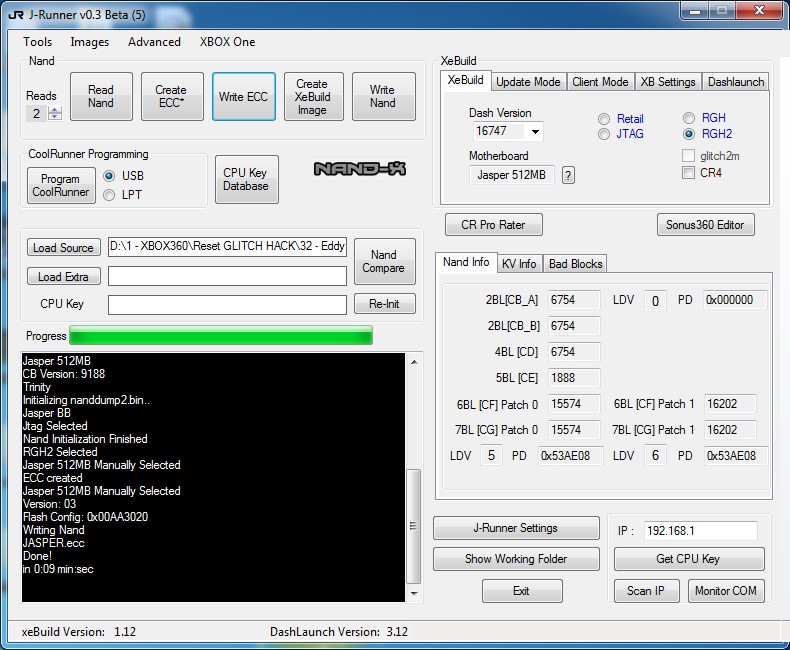Open the CR Pro Rater
Image resolution: width=790 pixels, height=650 pixels.
(x=493, y=225)
